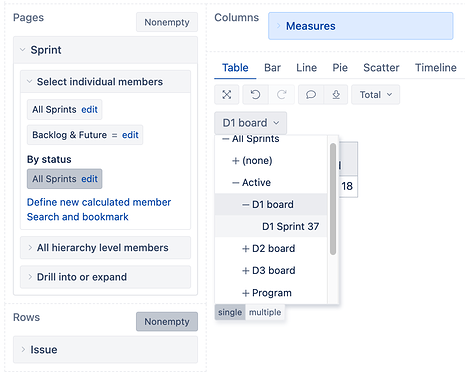Click edit link next to top All Sprints
The image size is (465, 375).
[x=89, y=110]
